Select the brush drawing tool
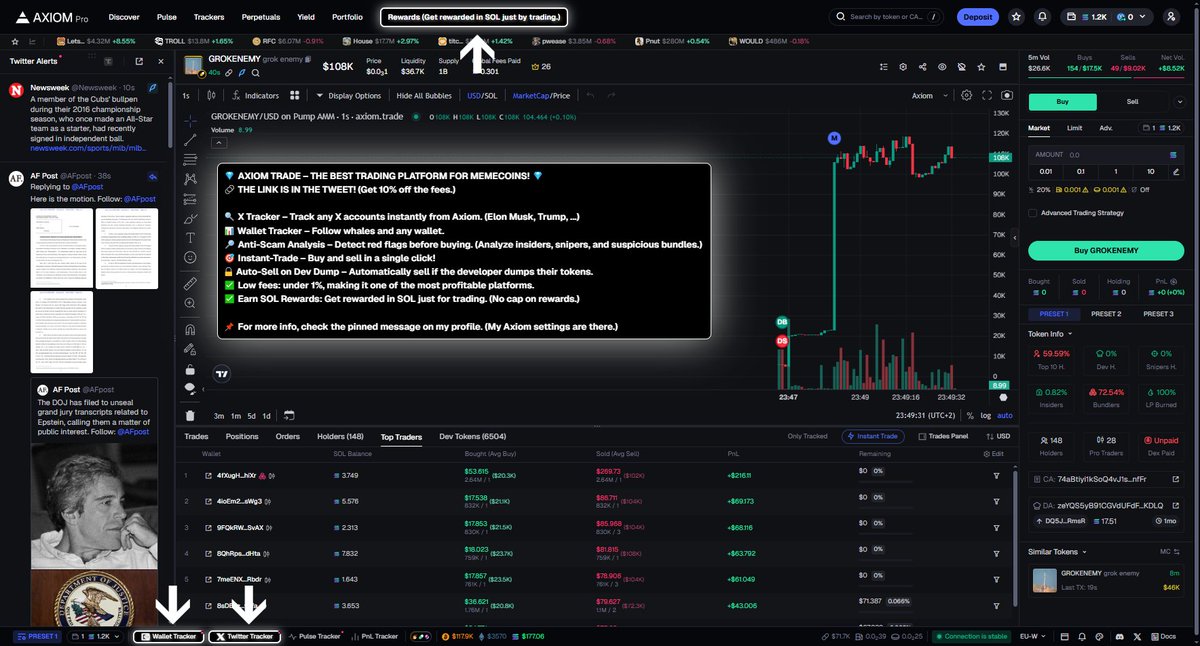The width and height of the screenshot is (1200, 646). (190, 218)
